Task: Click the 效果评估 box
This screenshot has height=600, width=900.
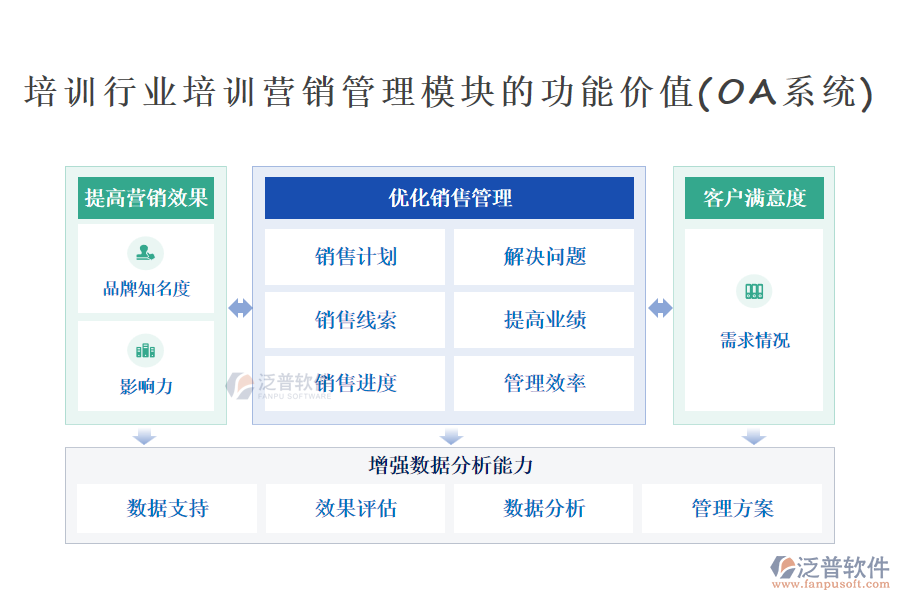Action: coord(355,508)
